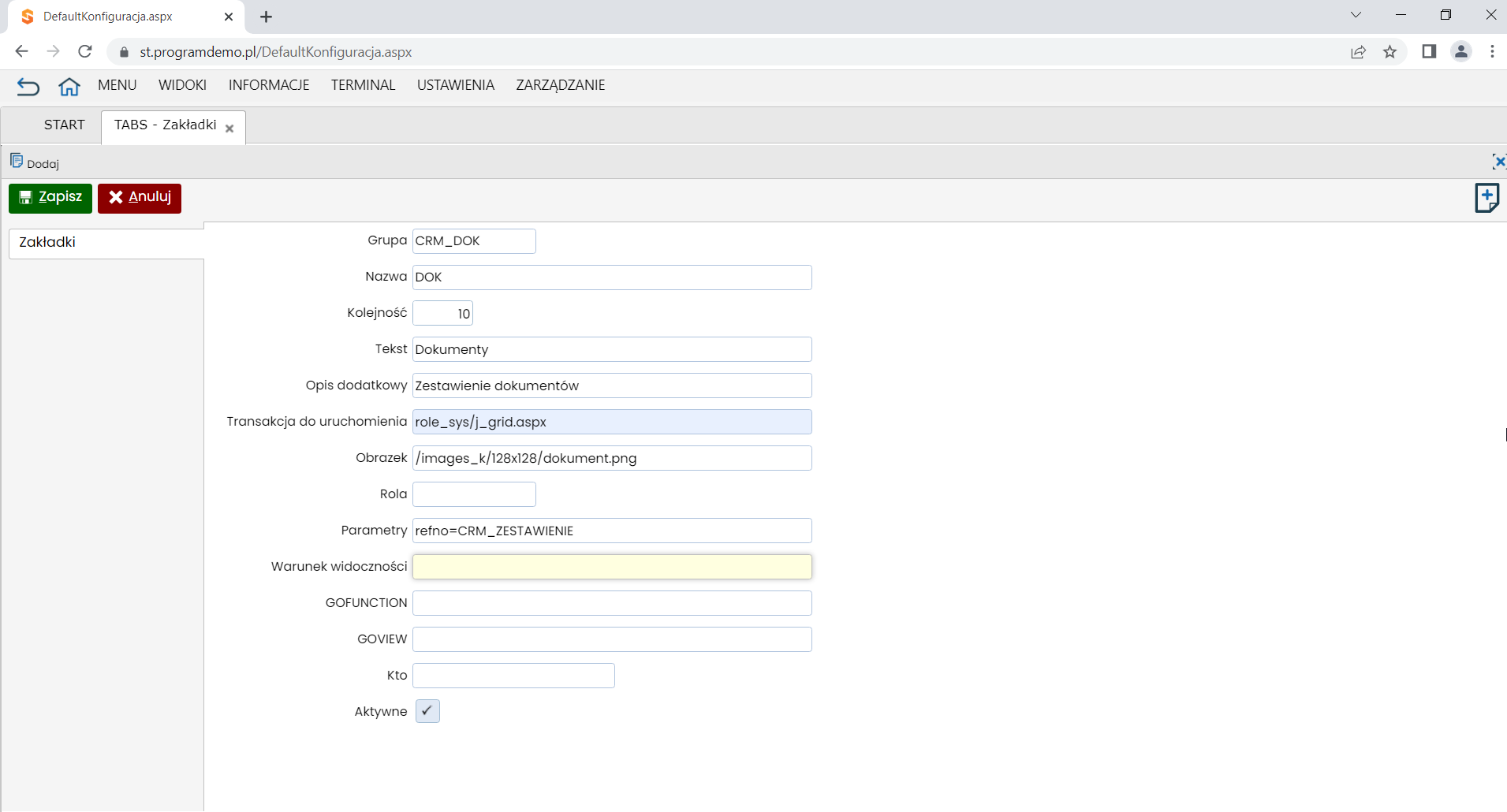Screen dimensions: 1507x812
Task: Open the Chrome three-dot menu
Action: point(1492,52)
